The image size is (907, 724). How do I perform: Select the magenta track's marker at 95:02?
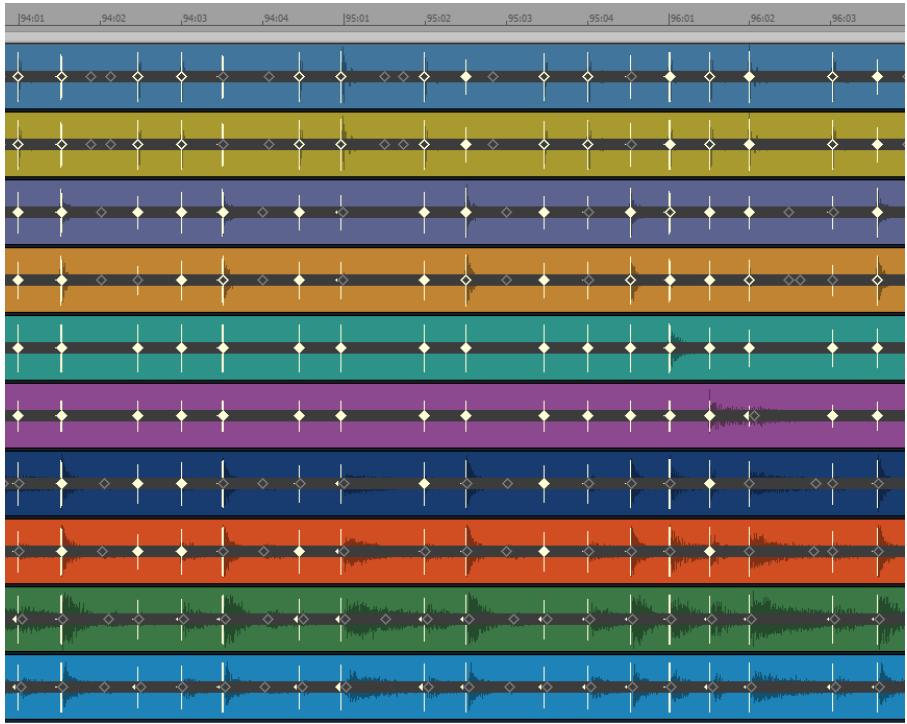click(x=425, y=416)
